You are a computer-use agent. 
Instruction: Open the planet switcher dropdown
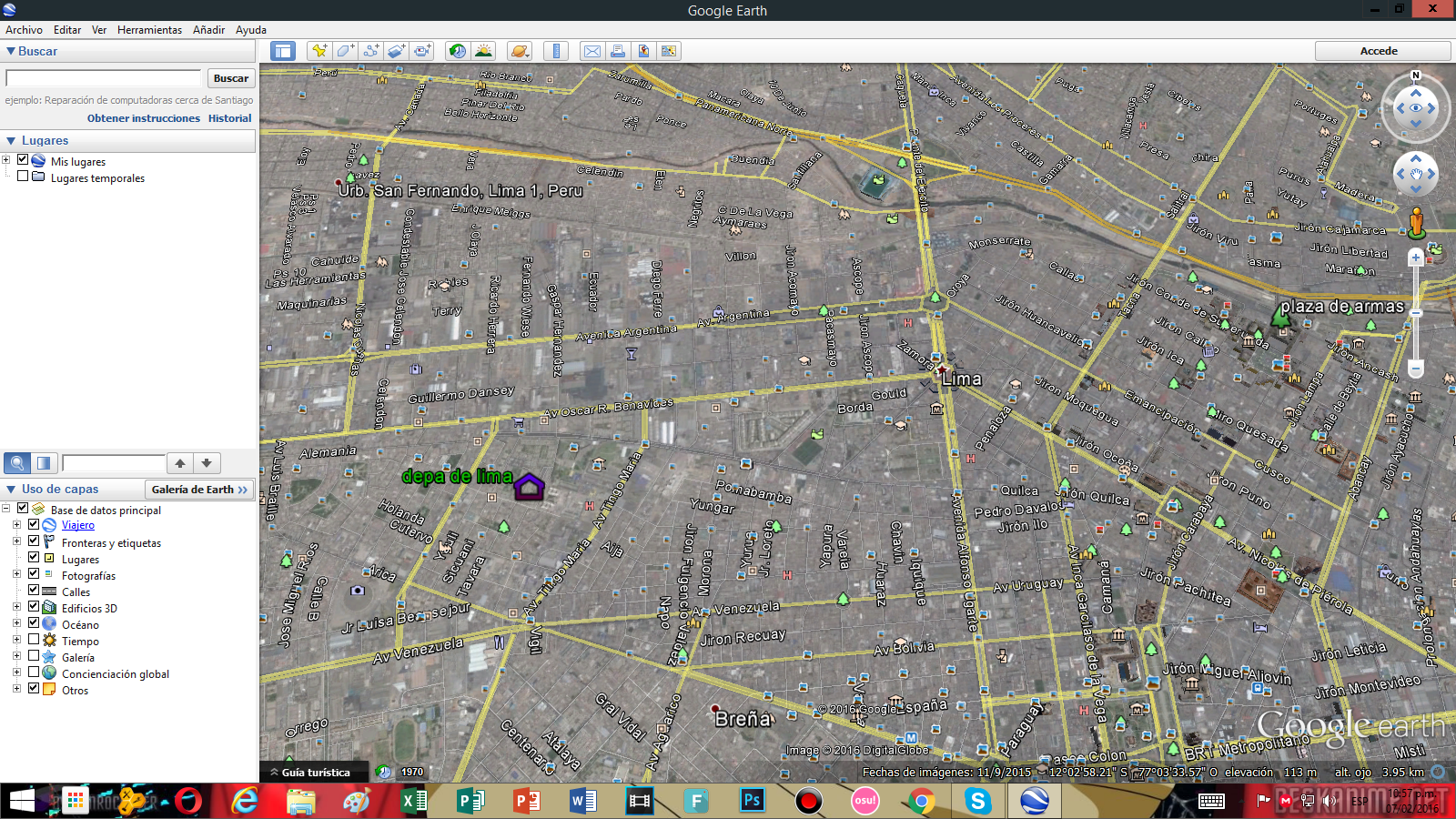point(520,51)
